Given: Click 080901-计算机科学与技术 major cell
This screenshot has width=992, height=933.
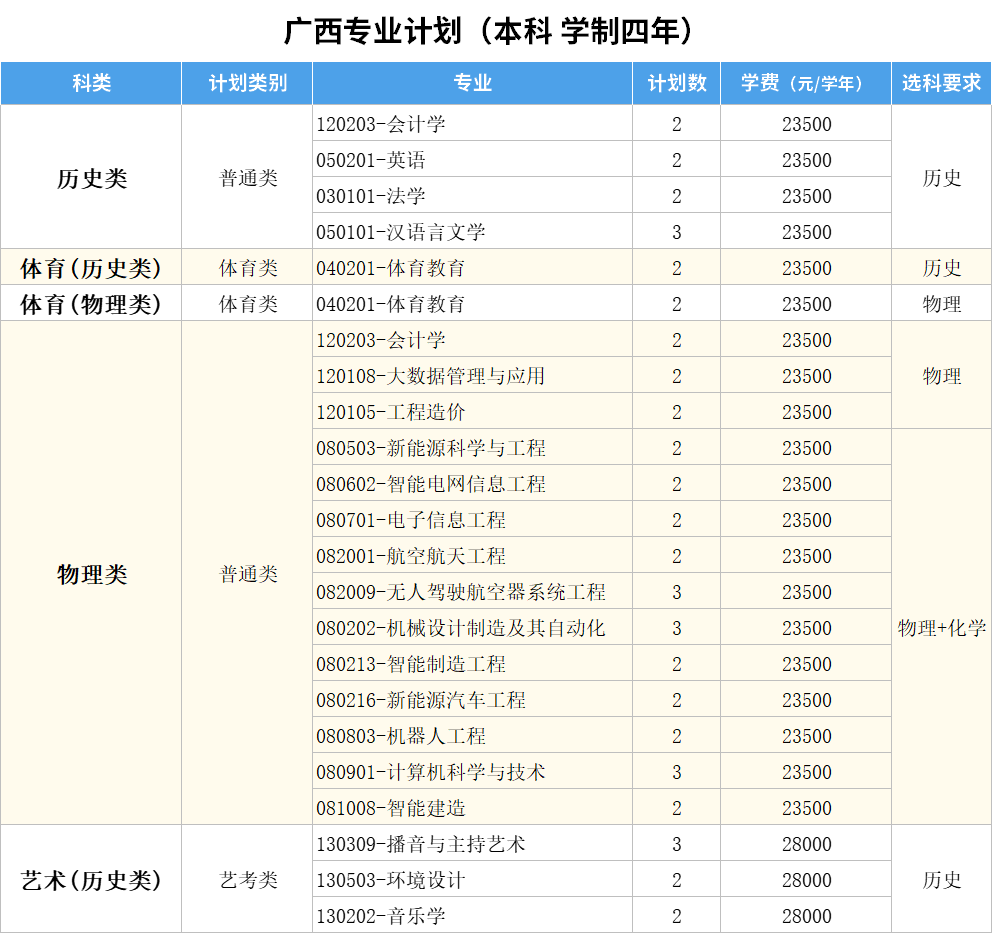Looking at the screenshot, I should (431, 772).
